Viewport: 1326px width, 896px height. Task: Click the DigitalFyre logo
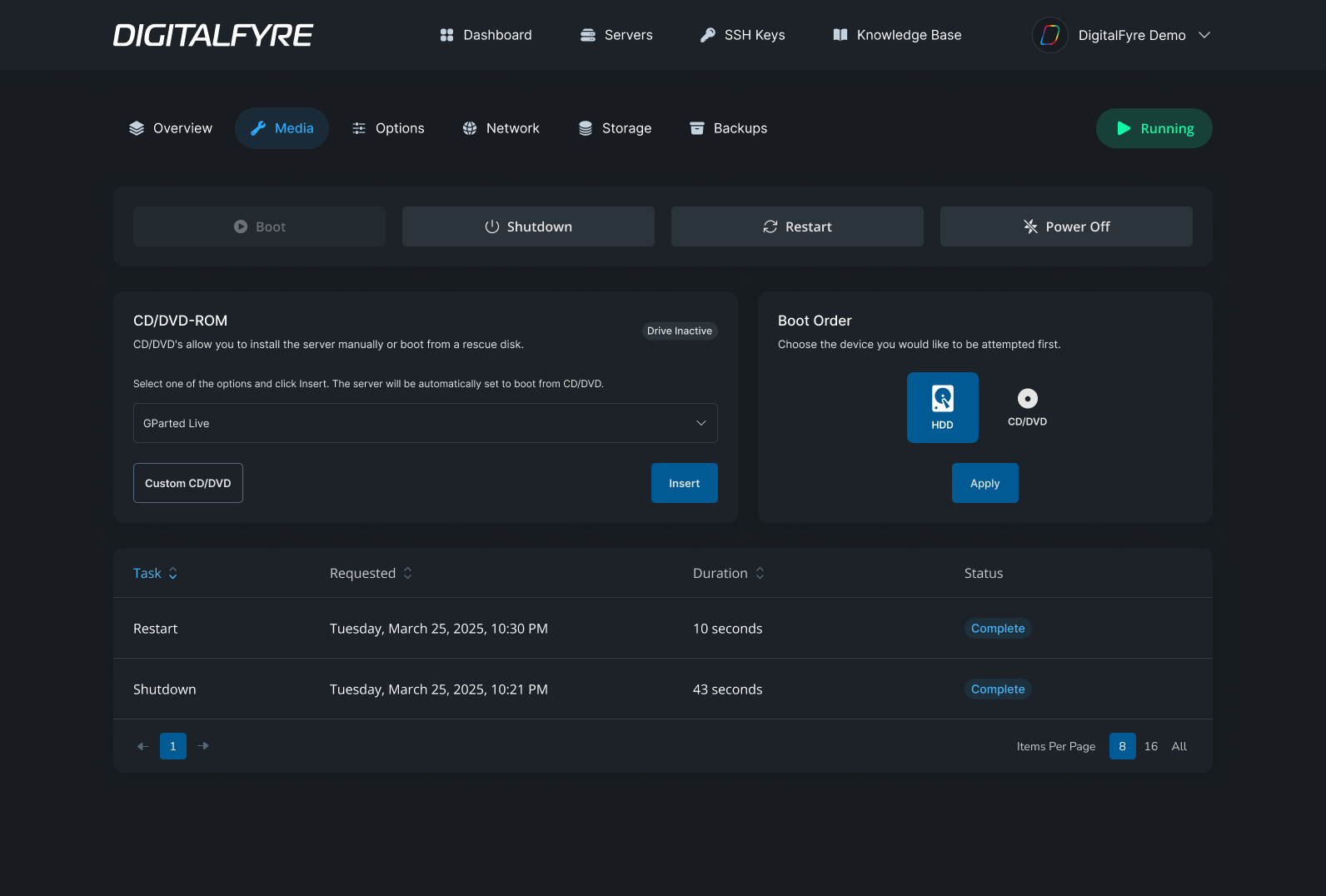pos(213,35)
